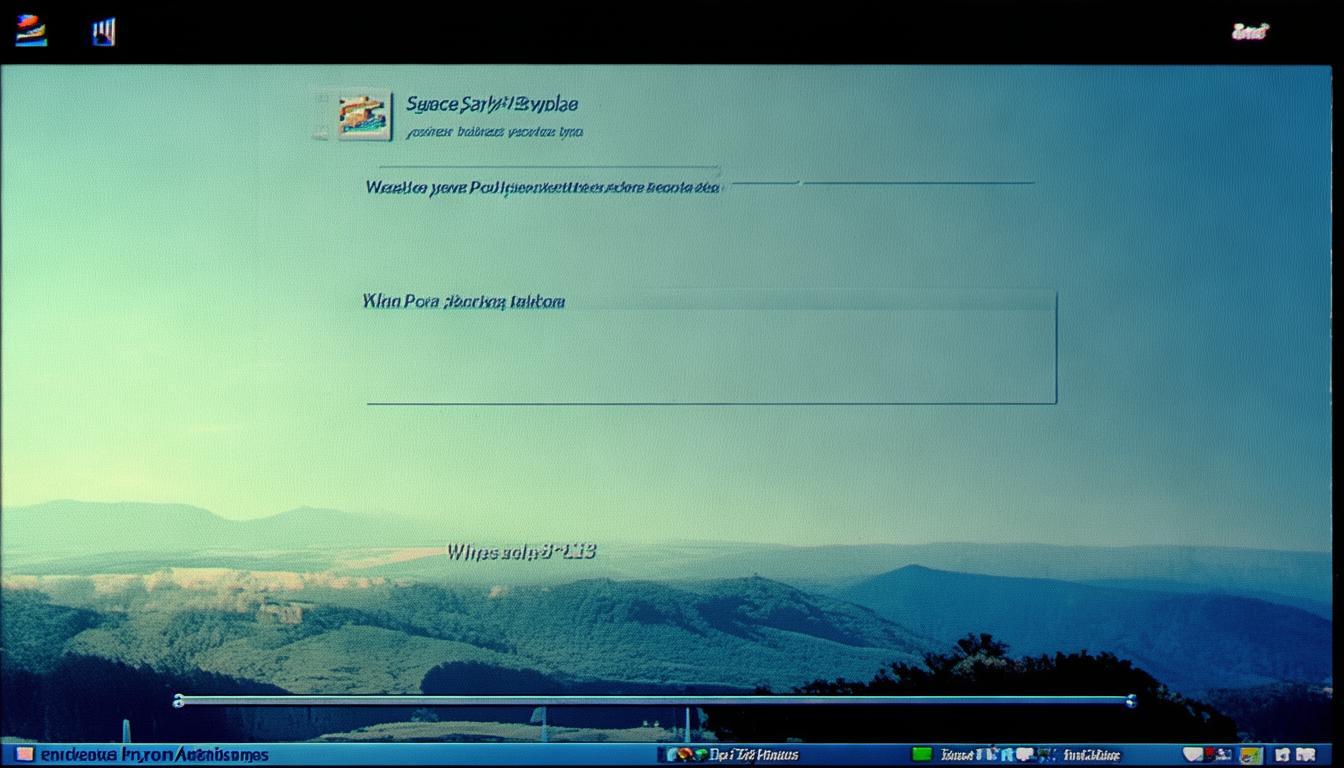1344x768 pixels.
Task: Click the yellow-green system tray icon
Action: (1250, 755)
